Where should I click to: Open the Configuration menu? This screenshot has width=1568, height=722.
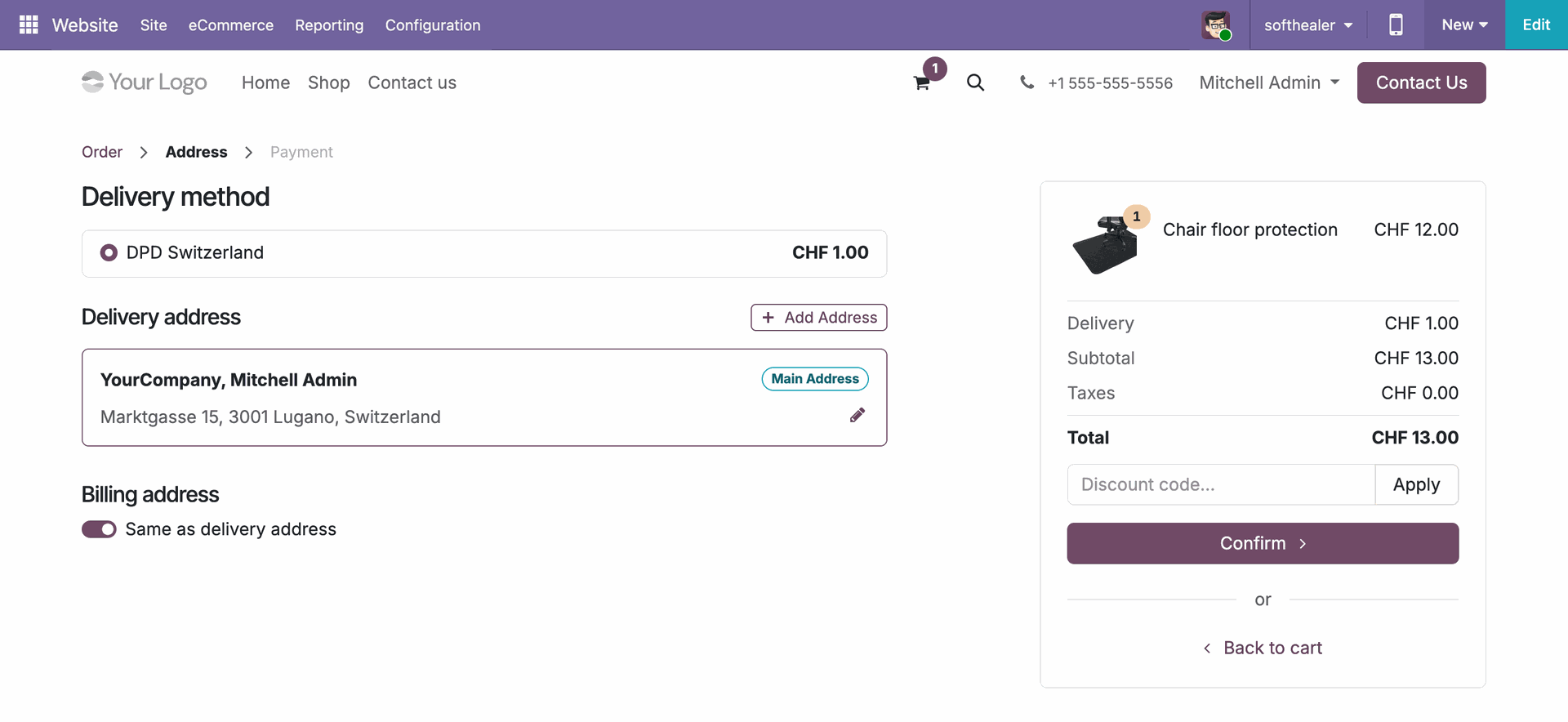433,25
